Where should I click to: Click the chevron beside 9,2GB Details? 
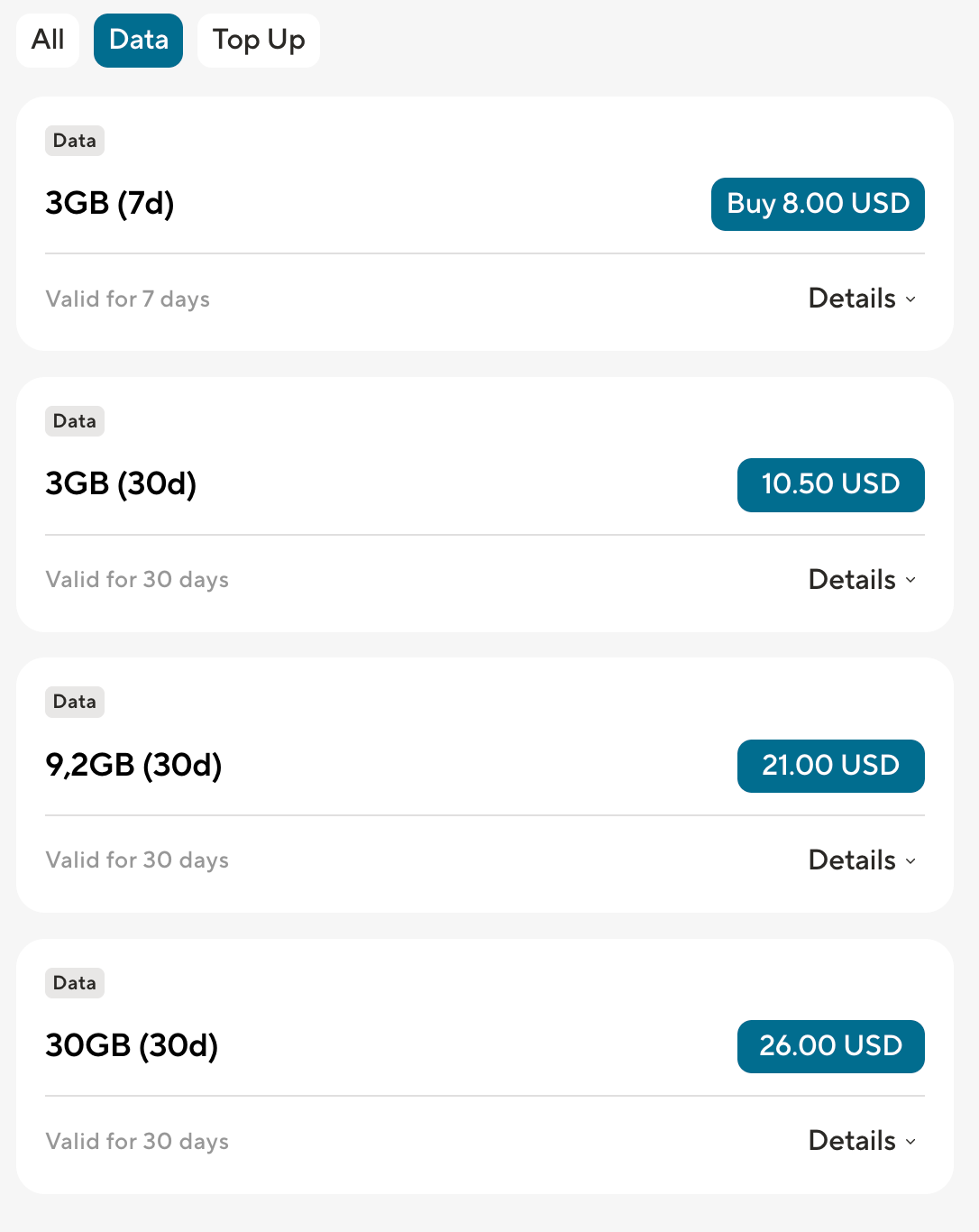tap(910, 861)
